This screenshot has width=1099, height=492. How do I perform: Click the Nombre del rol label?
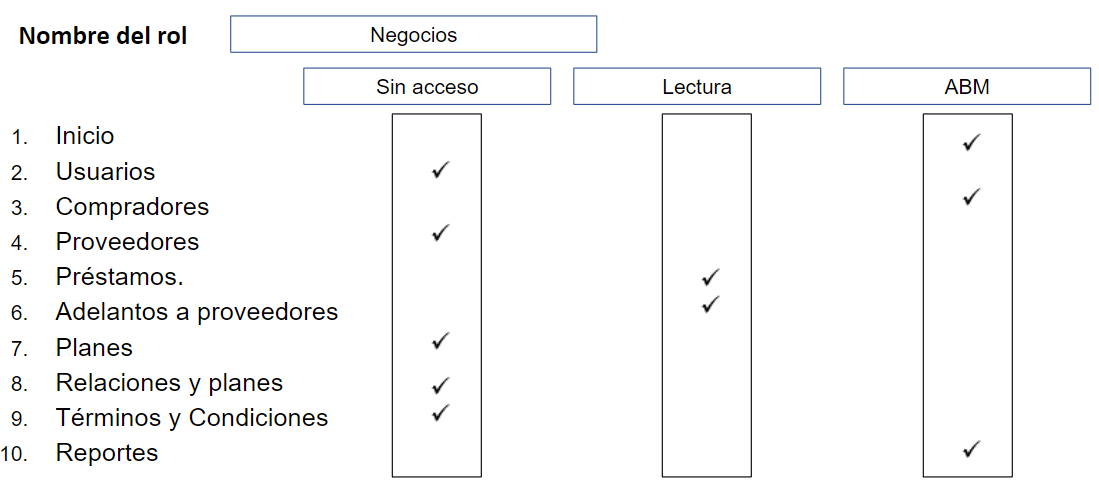coord(103,36)
